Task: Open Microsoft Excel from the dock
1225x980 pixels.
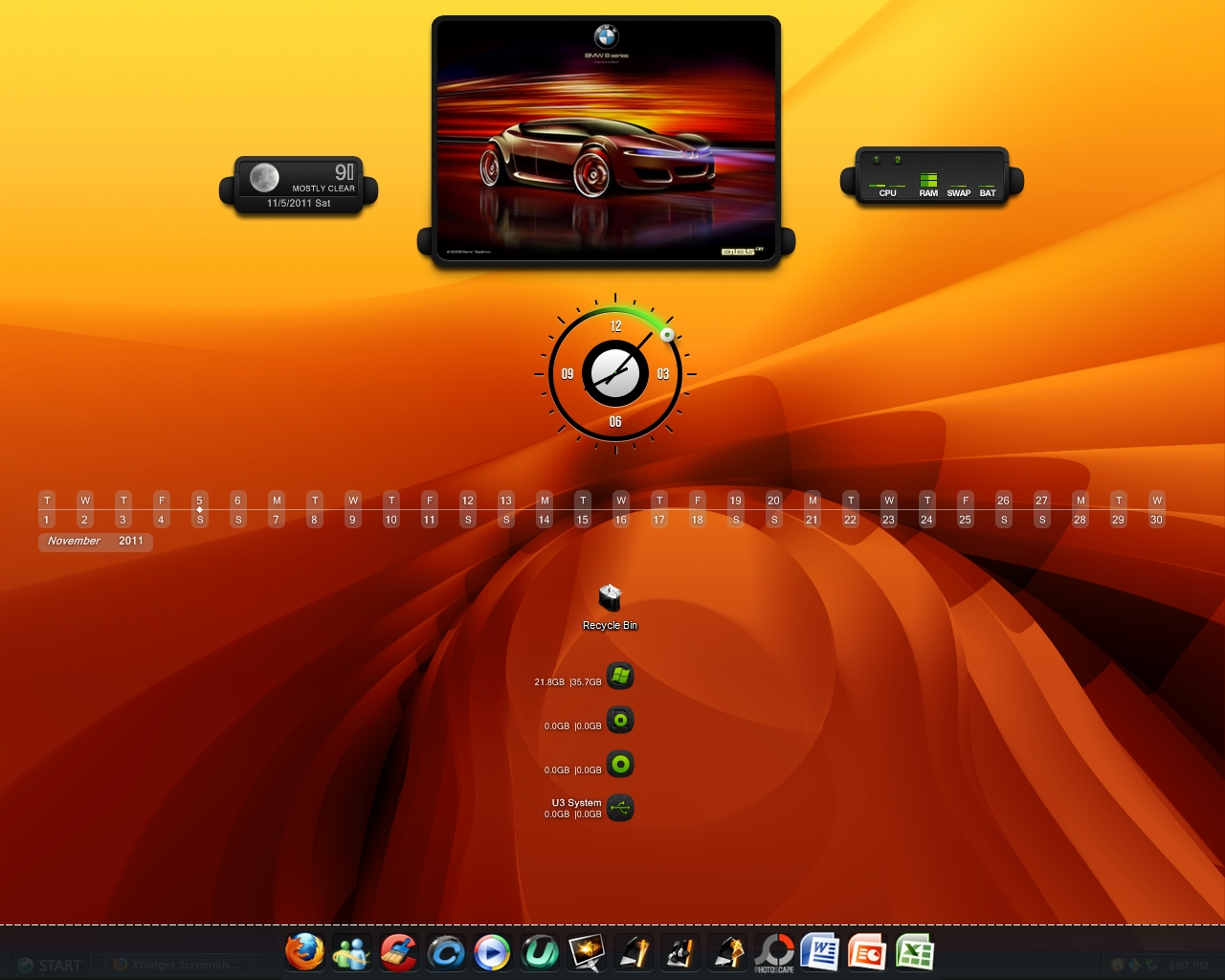Action: click(914, 952)
